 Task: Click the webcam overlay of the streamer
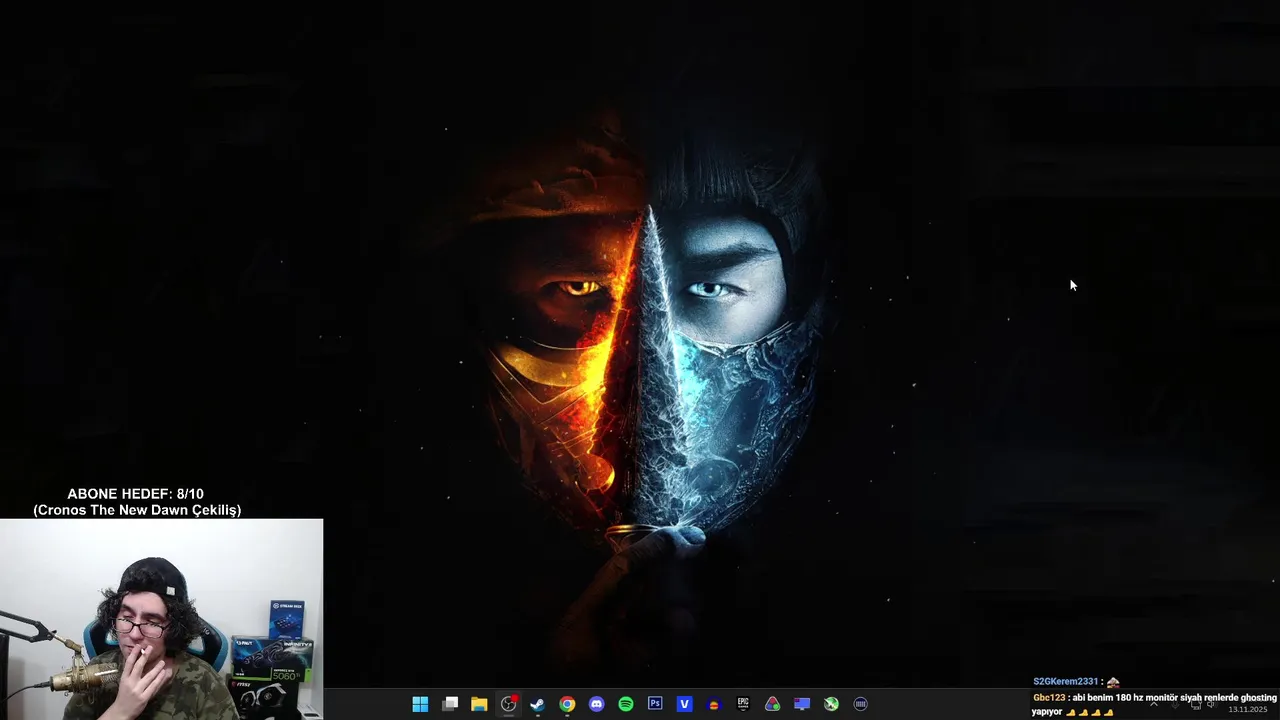(161, 619)
